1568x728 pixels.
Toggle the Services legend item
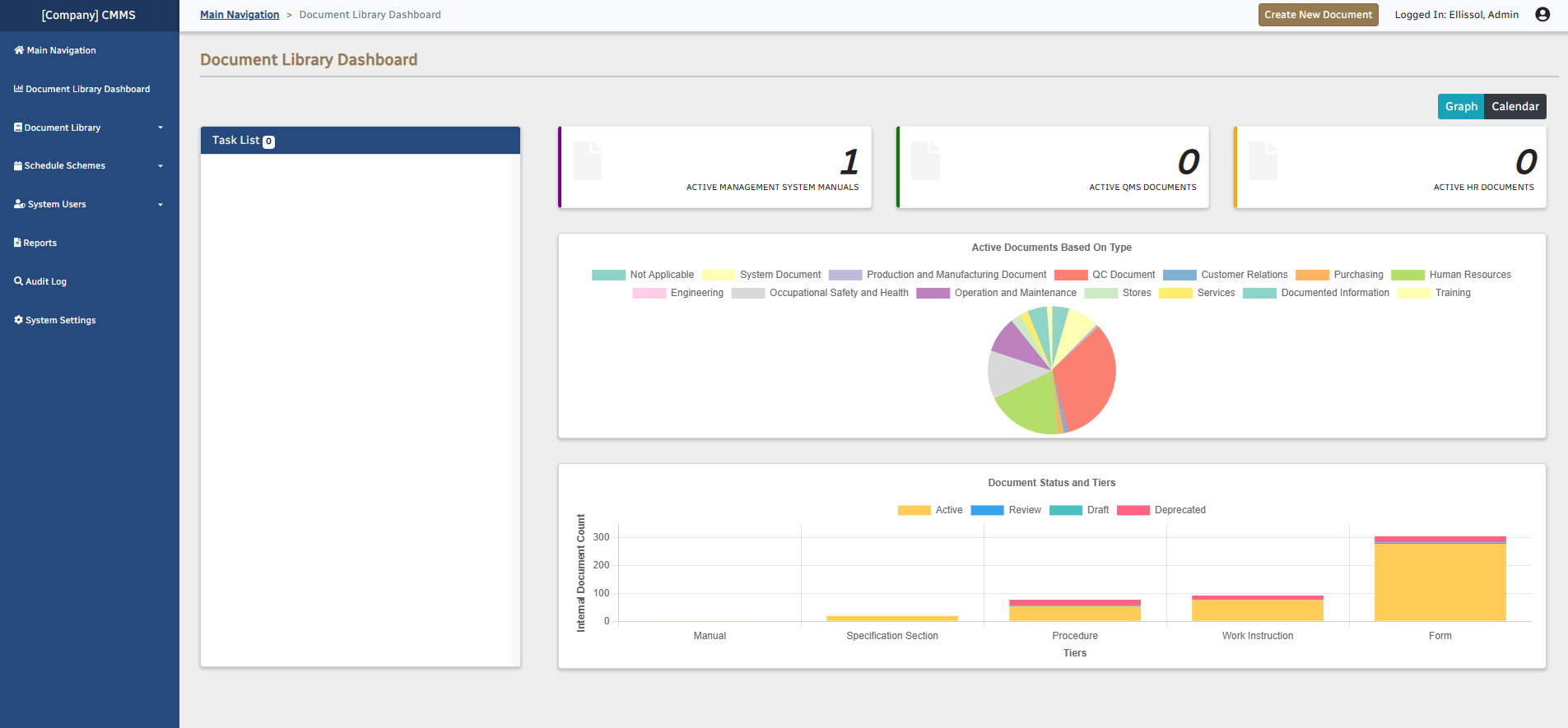click(x=1198, y=293)
